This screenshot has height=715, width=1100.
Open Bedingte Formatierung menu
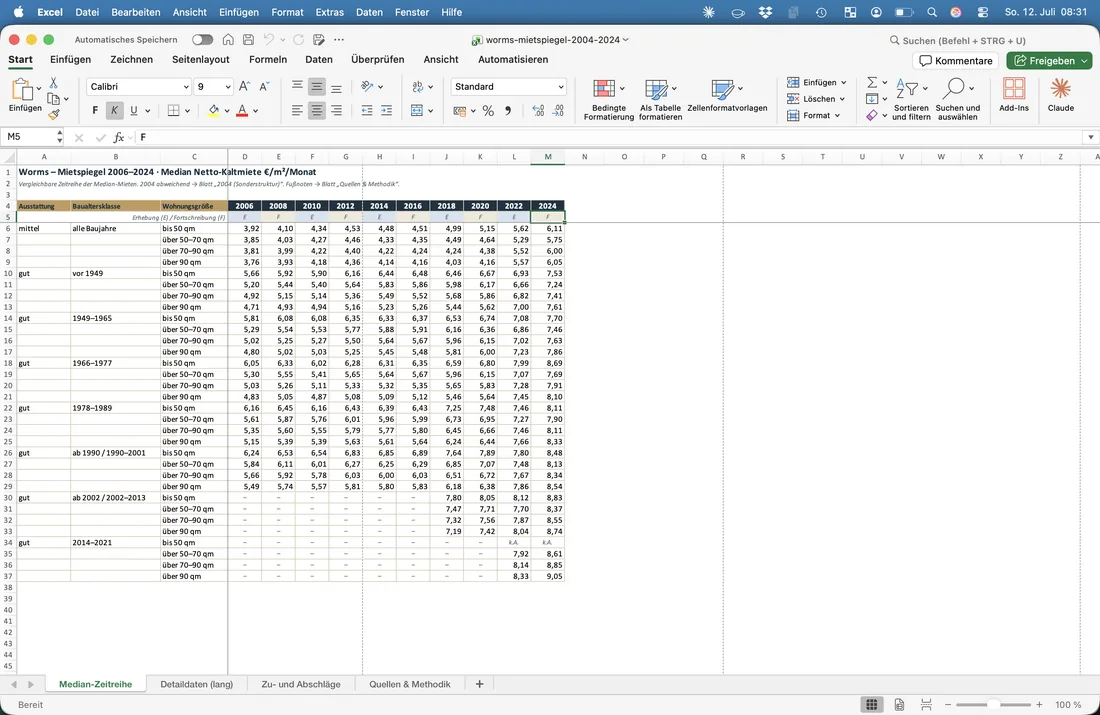click(x=608, y=99)
